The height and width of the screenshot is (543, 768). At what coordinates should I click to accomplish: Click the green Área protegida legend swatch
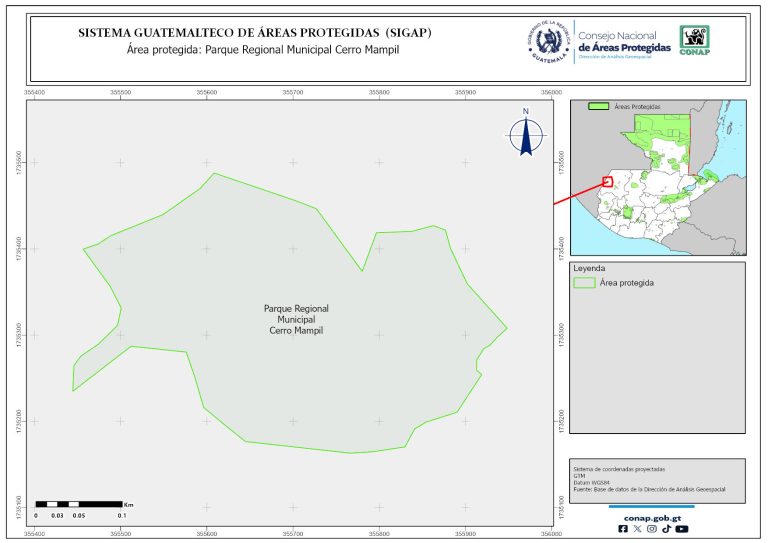pyautogui.click(x=585, y=283)
